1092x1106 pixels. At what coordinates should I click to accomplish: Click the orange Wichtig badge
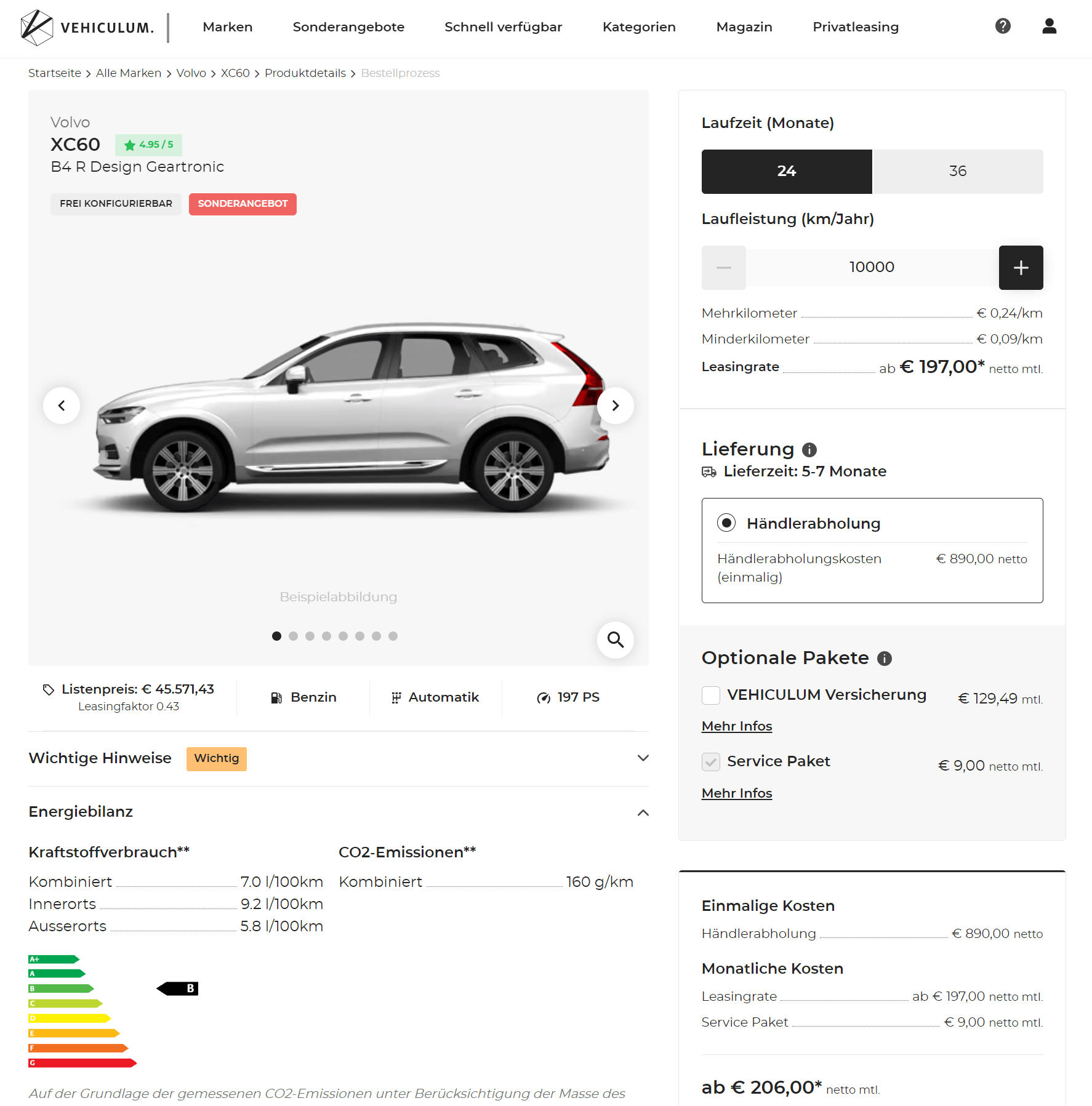217,759
